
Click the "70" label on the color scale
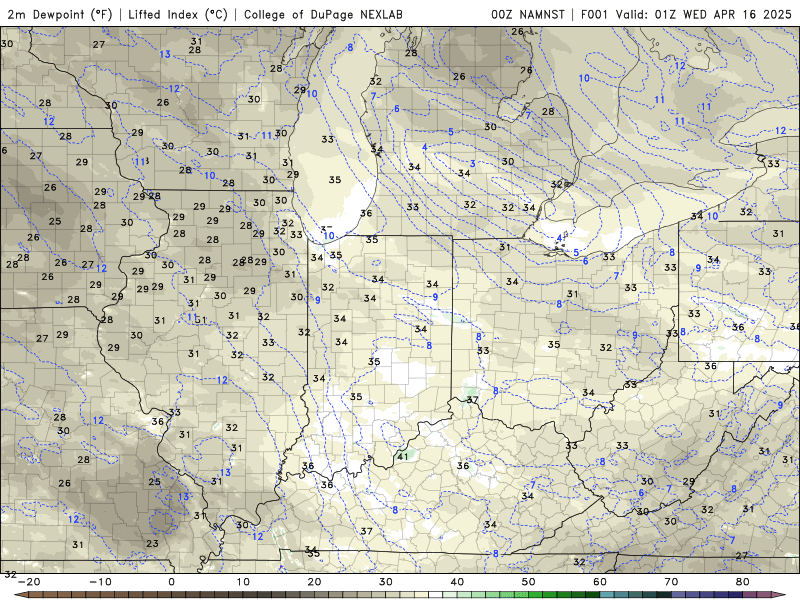(671, 582)
